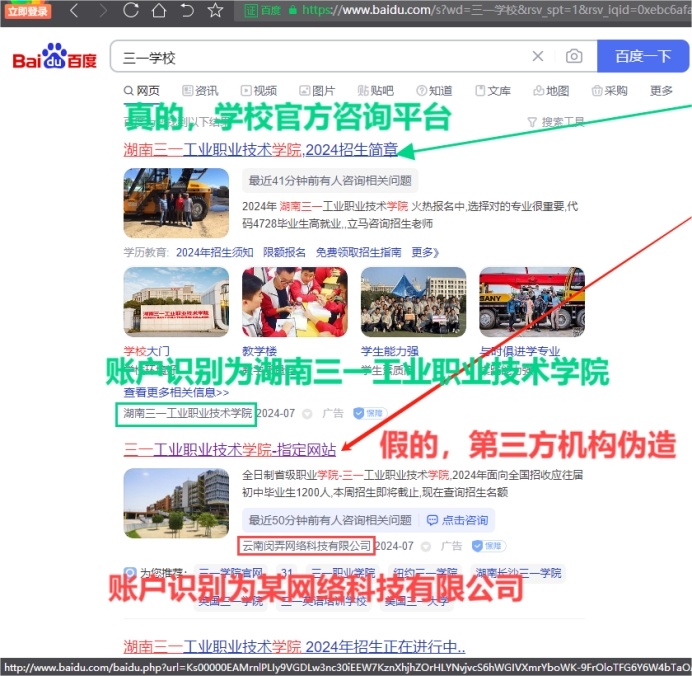Click the 保障 badge under second result
Viewport: 692px width, 676px height.
click(488, 546)
